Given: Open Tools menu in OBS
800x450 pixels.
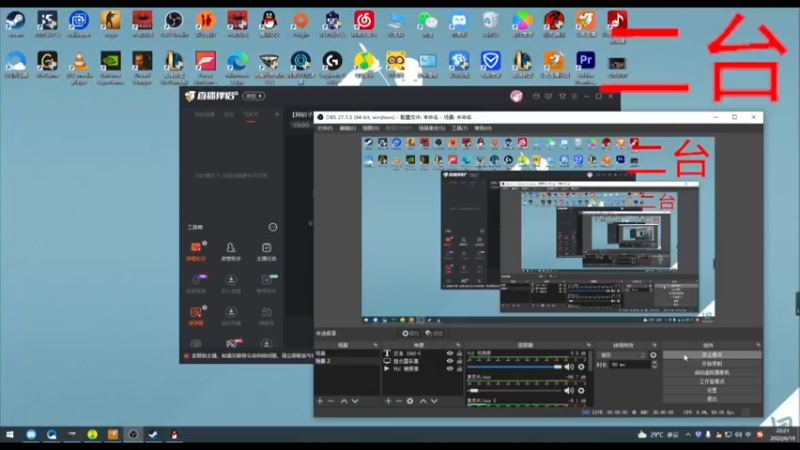Looking at the screenshot, I should coord(460,128).
